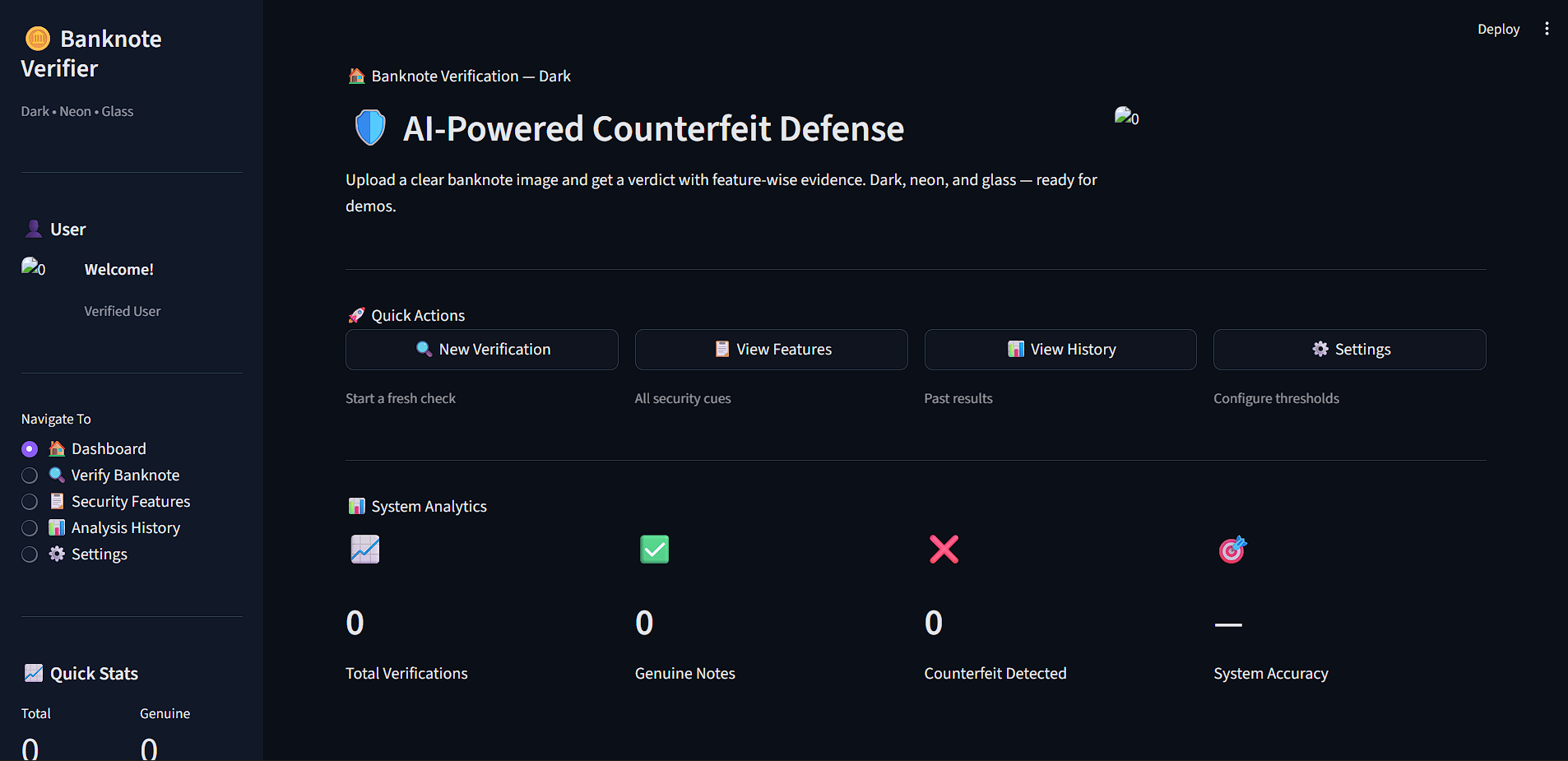Click the 'Counterfeit Detected' label

pyautogui.click(x=995, y=673)
